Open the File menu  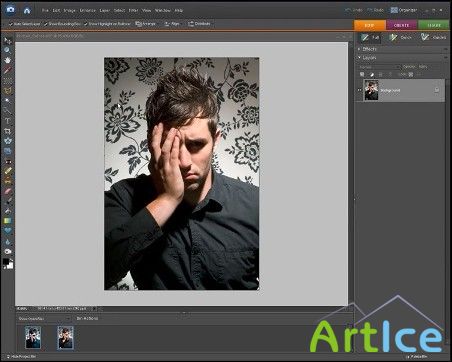click(x=45, y=10)
